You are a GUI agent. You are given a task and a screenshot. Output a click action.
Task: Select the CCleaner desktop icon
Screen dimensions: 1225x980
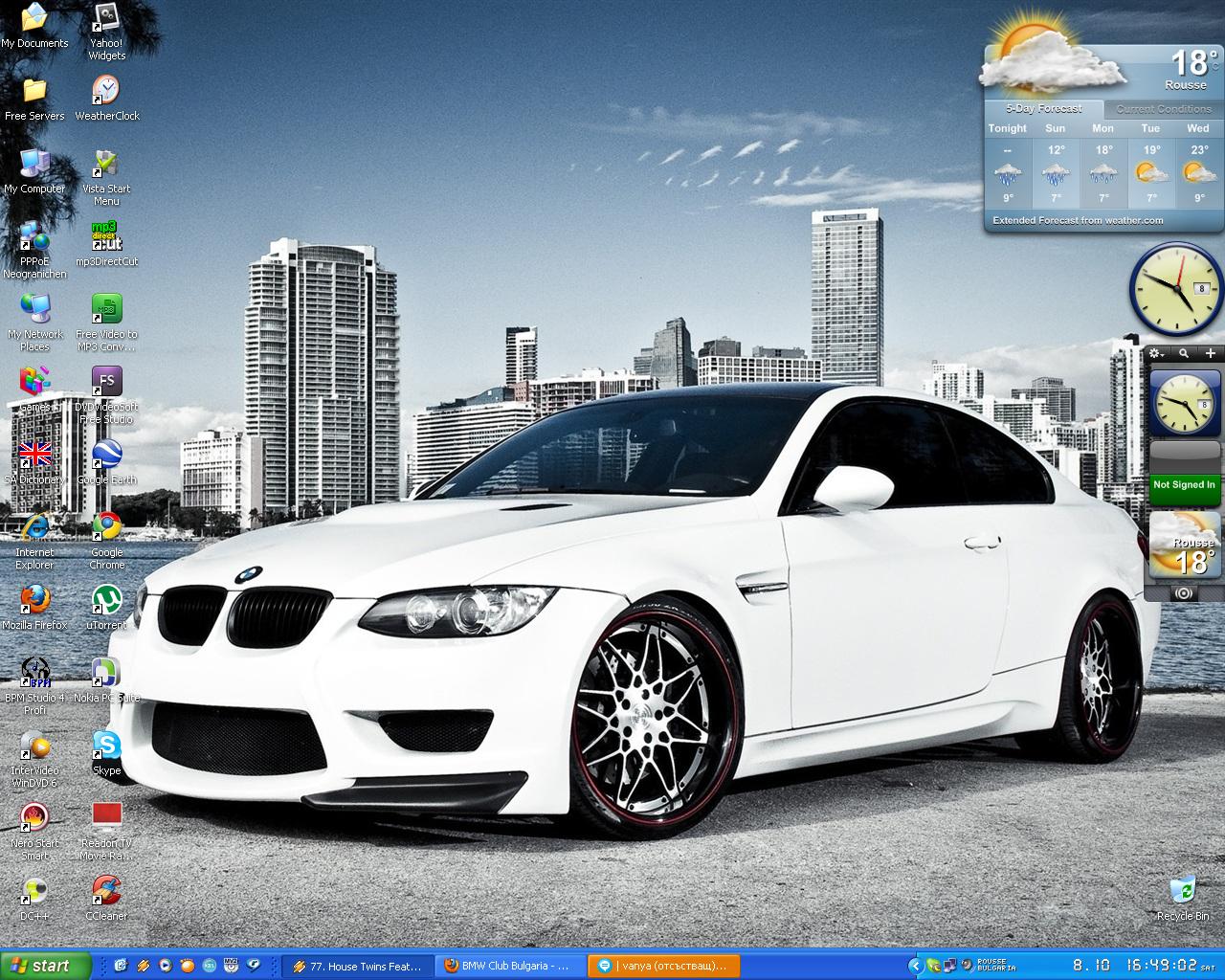(x=106, y=900)
